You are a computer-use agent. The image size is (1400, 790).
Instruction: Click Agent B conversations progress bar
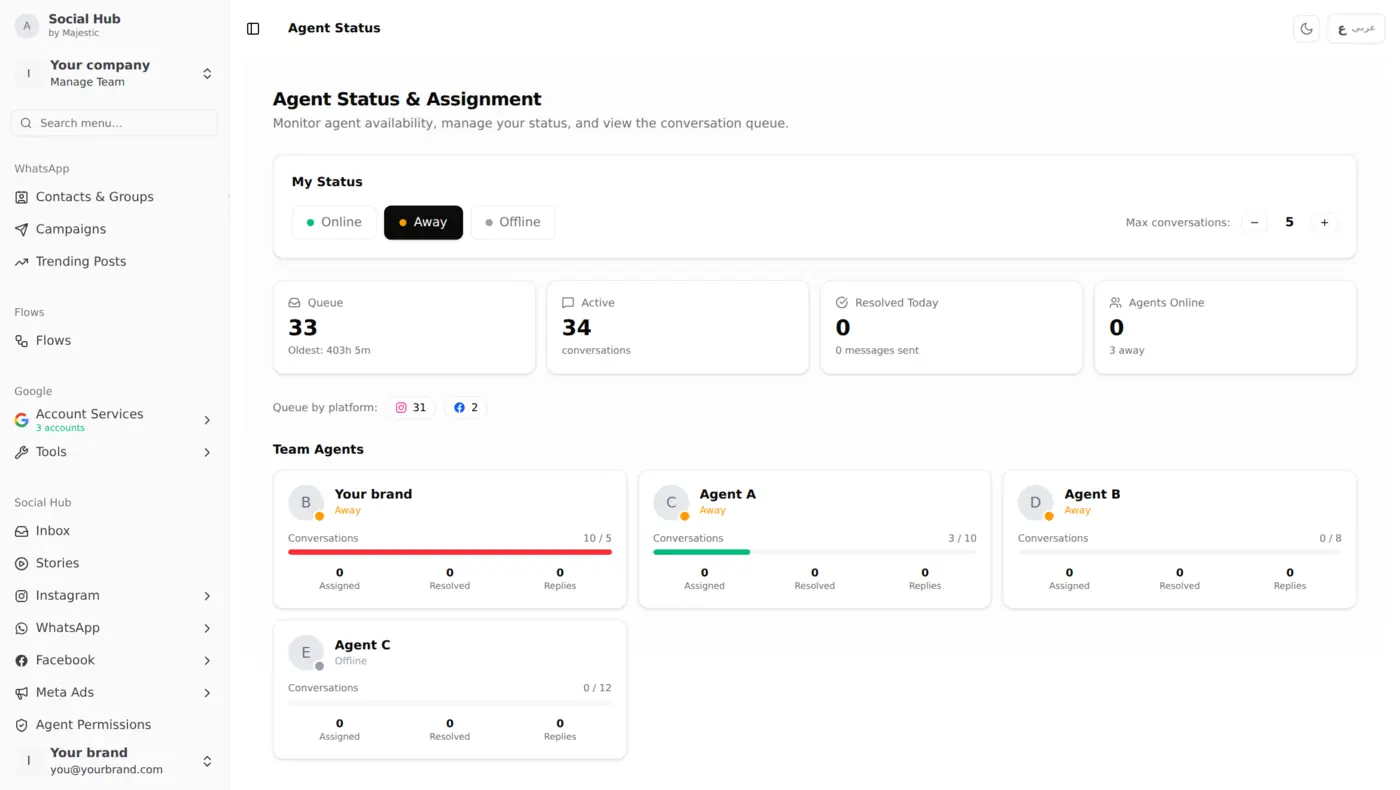pyautogui.click(x=1180, y=552)
